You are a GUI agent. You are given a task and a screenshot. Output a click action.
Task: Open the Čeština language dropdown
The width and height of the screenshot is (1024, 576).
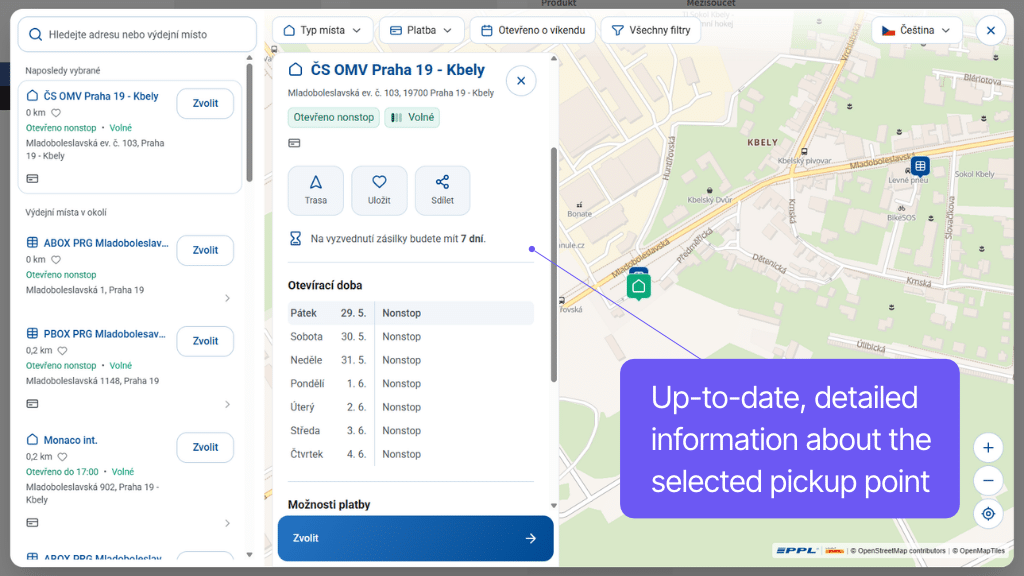(x=916, y=30)
